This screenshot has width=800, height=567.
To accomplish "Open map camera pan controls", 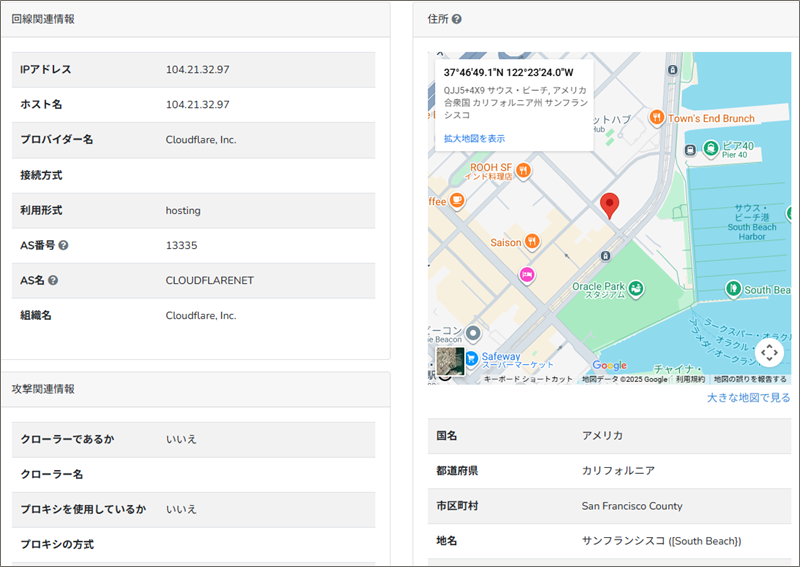I will (768, 352).
